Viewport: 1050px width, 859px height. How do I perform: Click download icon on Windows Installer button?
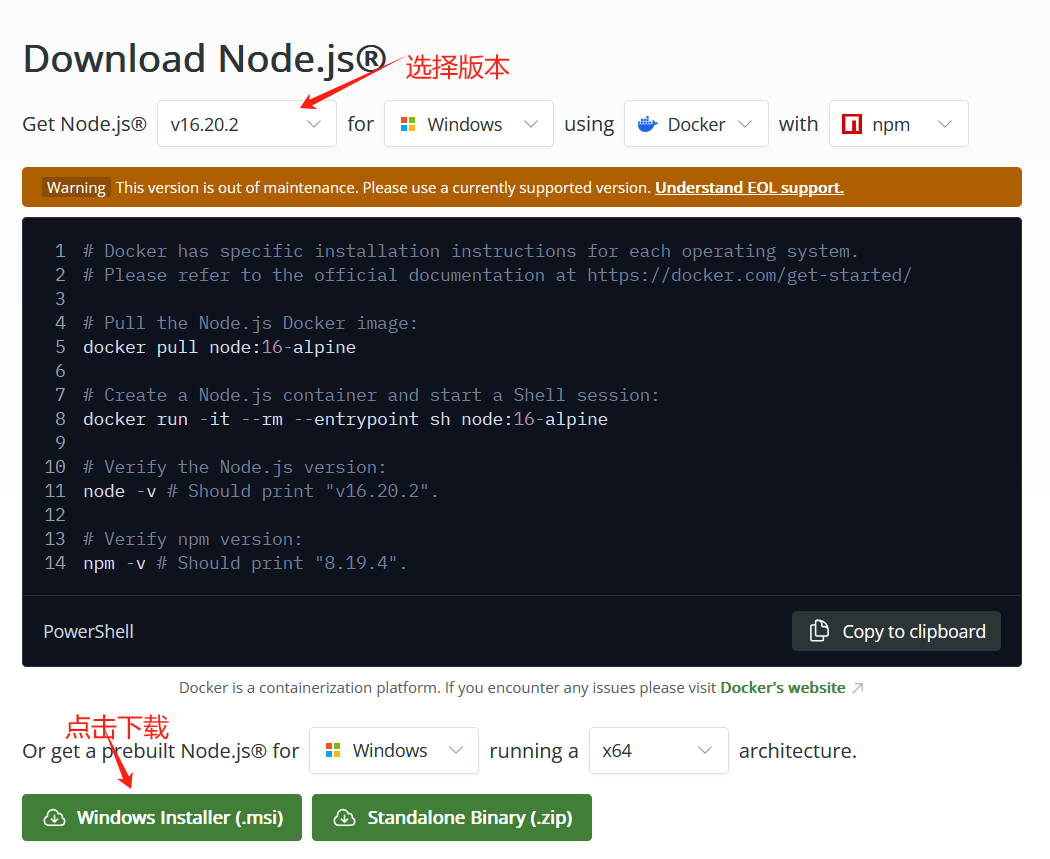click(x=54, y=817)
